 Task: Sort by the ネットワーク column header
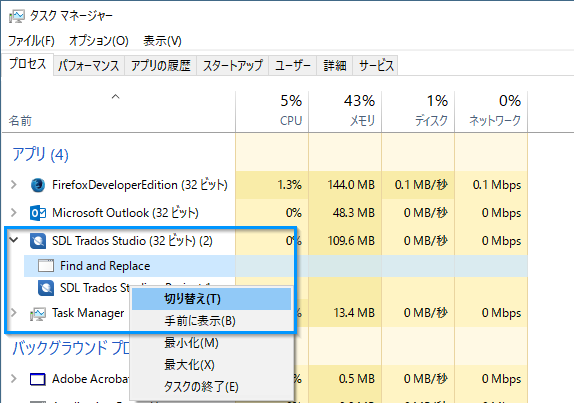point(491,112)
